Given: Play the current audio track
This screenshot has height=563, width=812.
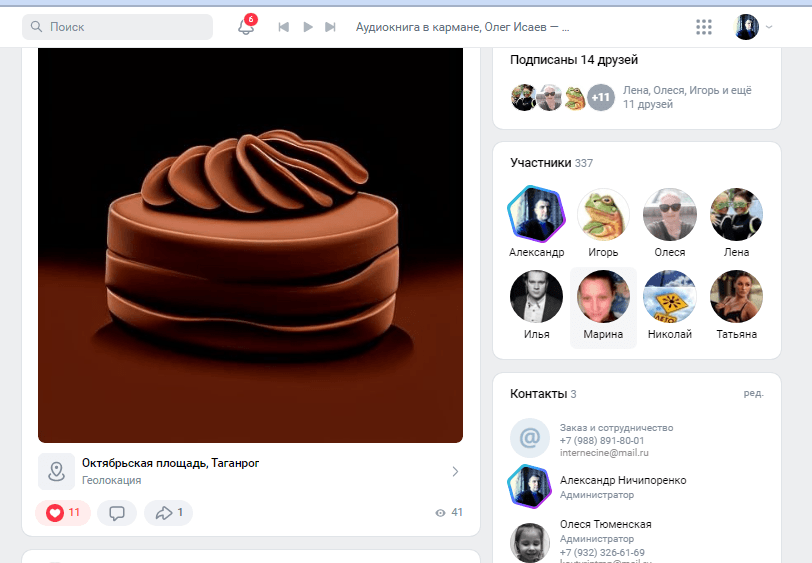Looking at the screenshot, I should (x=308, y=27).
